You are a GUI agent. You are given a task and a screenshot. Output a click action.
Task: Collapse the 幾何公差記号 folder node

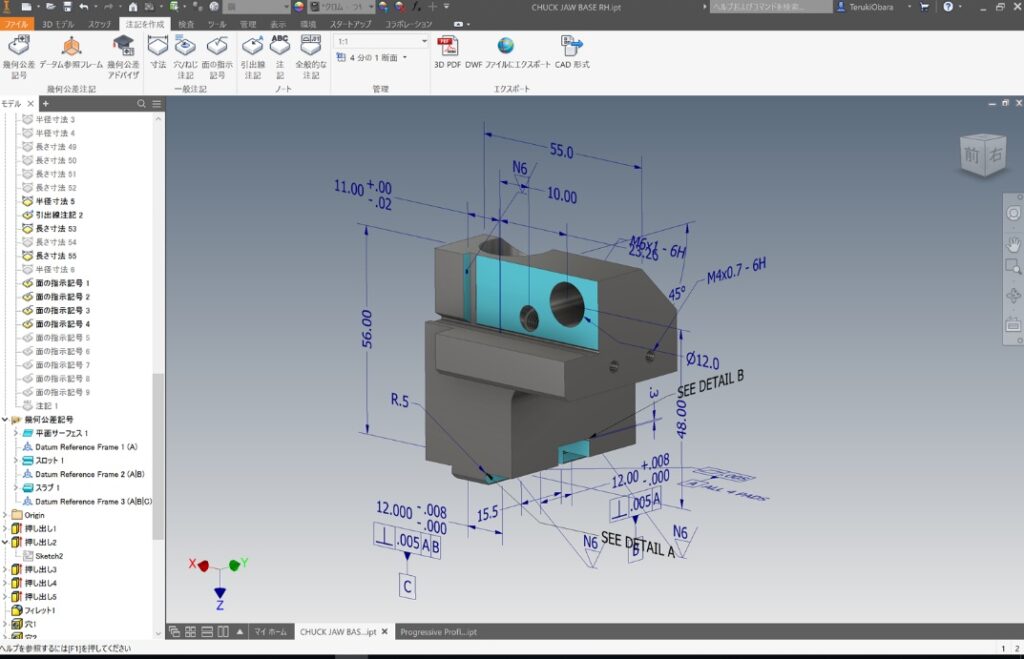tap(6, 420)
